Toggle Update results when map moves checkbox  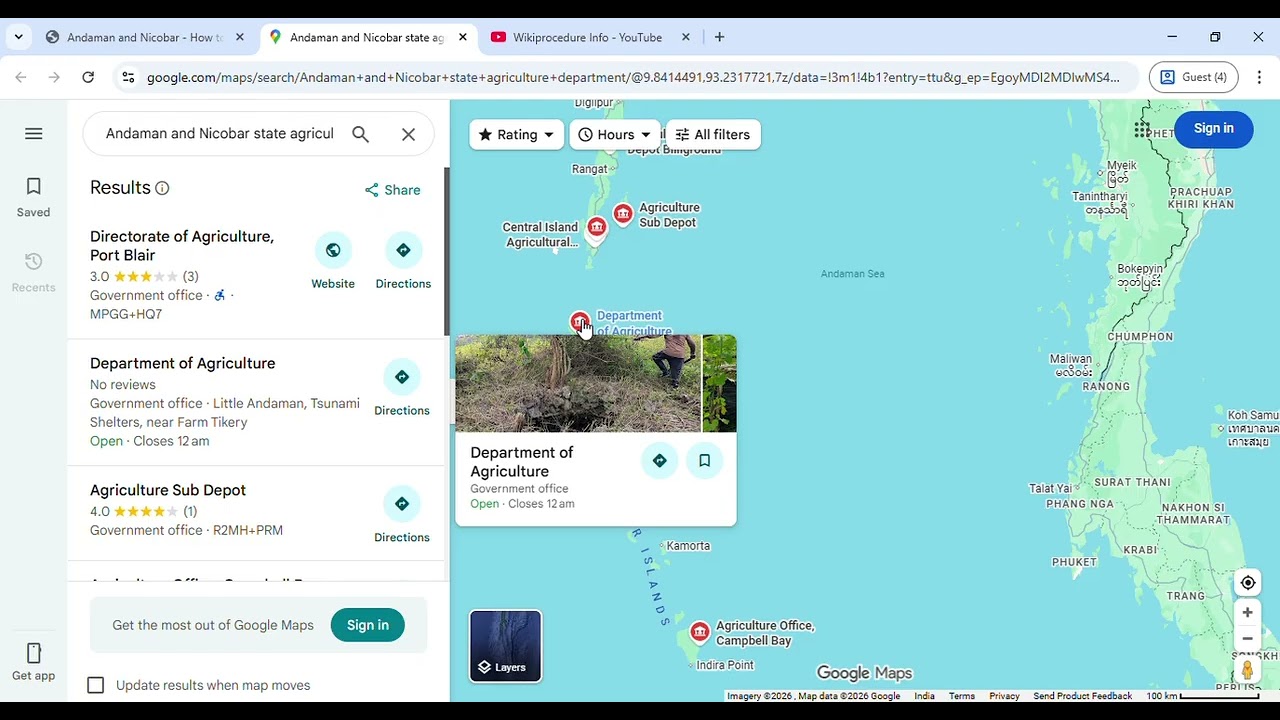[x=96, y=685]
